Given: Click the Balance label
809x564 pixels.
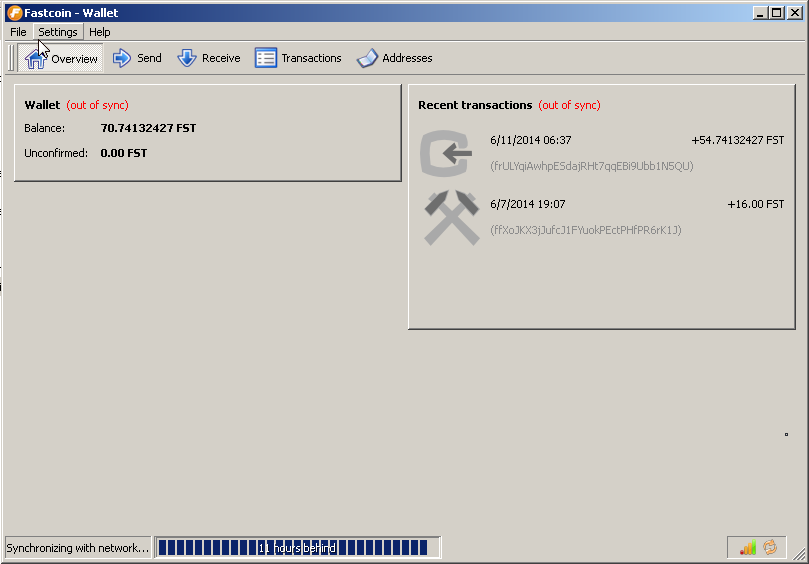Looking at the screenshot, I should click(x=44, y=128).
